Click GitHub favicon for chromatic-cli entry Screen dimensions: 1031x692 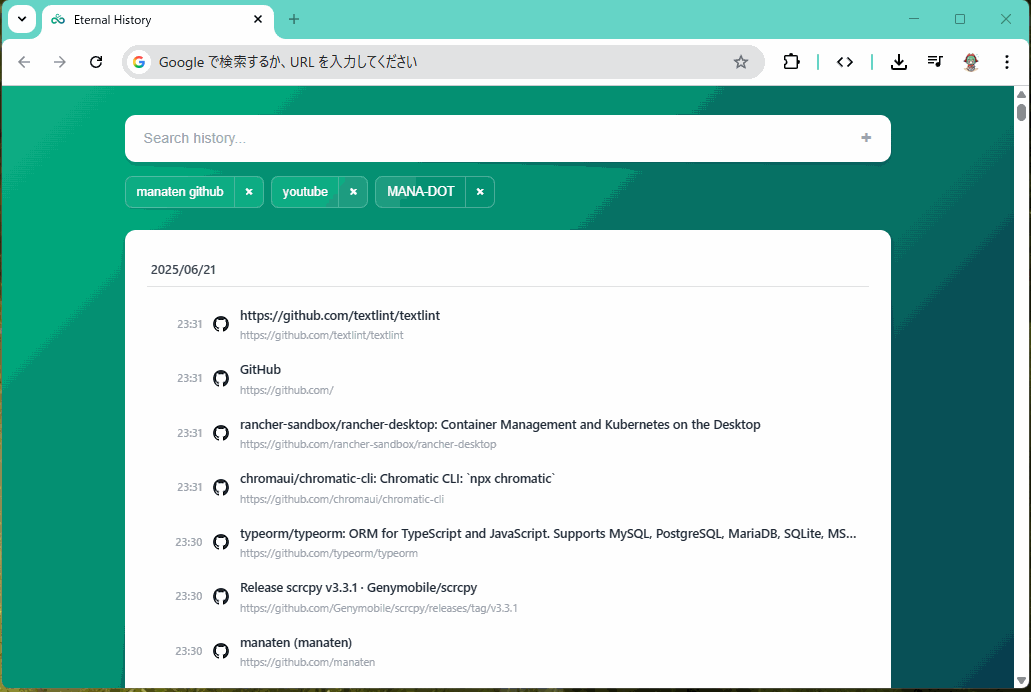[221, 487]
